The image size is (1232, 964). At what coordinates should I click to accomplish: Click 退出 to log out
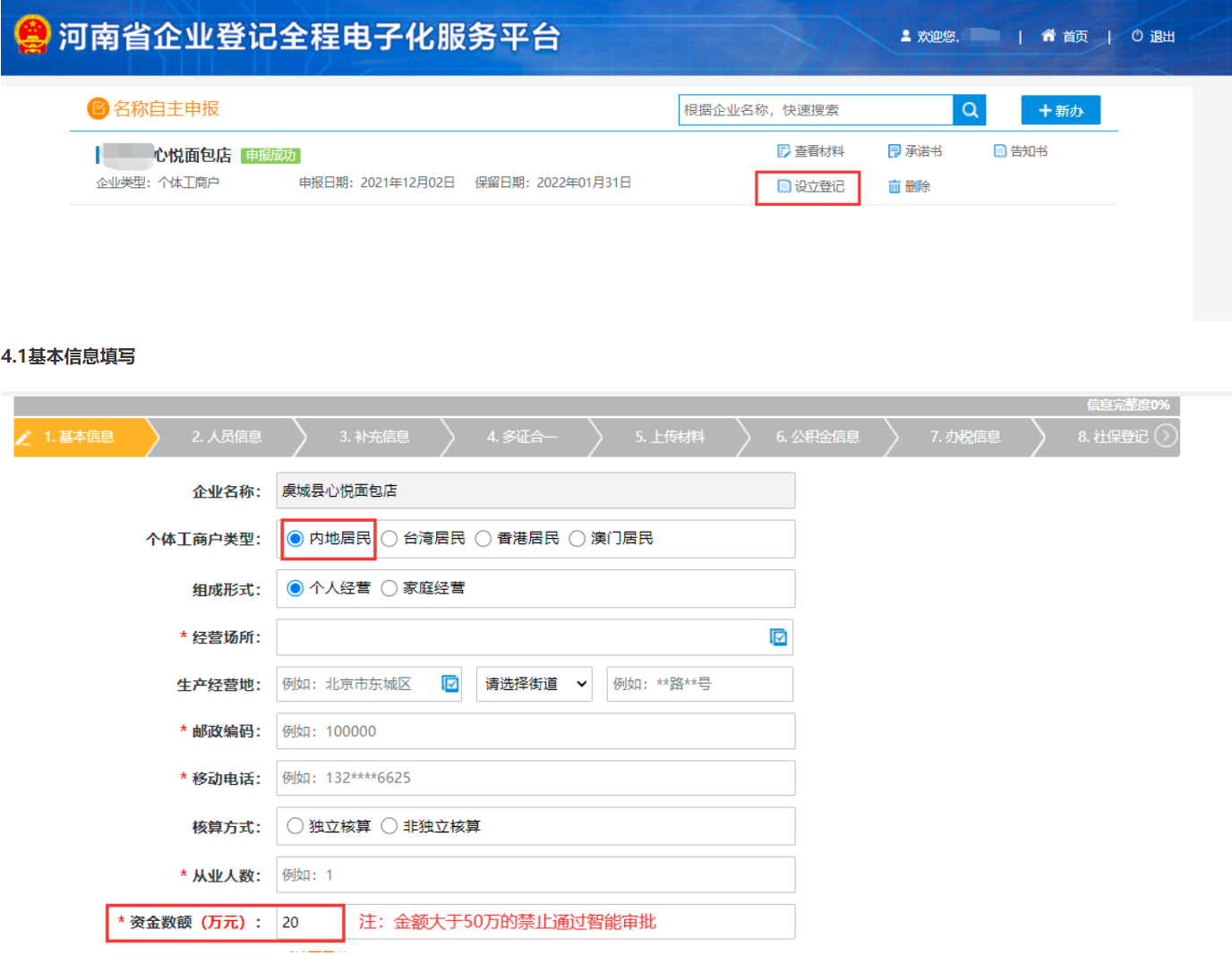pos(1161,37)
